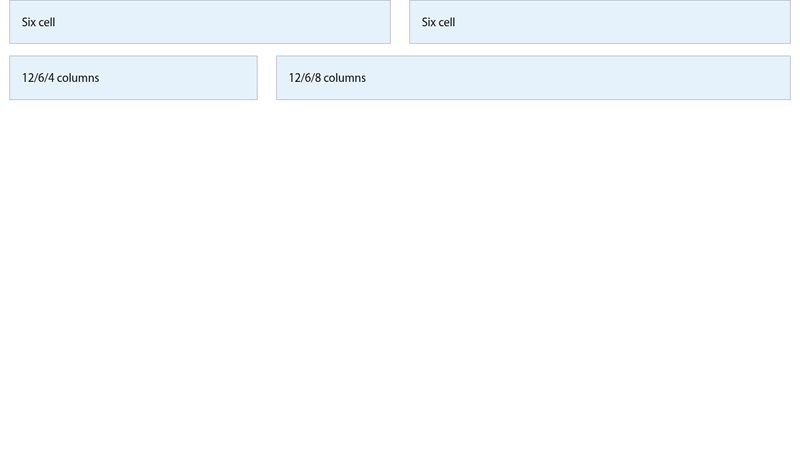The width and height of the screenshot is (800, 450).
Task: Click the center of the 12/6/8 columns cell
Action: click(x=533, y=78)
